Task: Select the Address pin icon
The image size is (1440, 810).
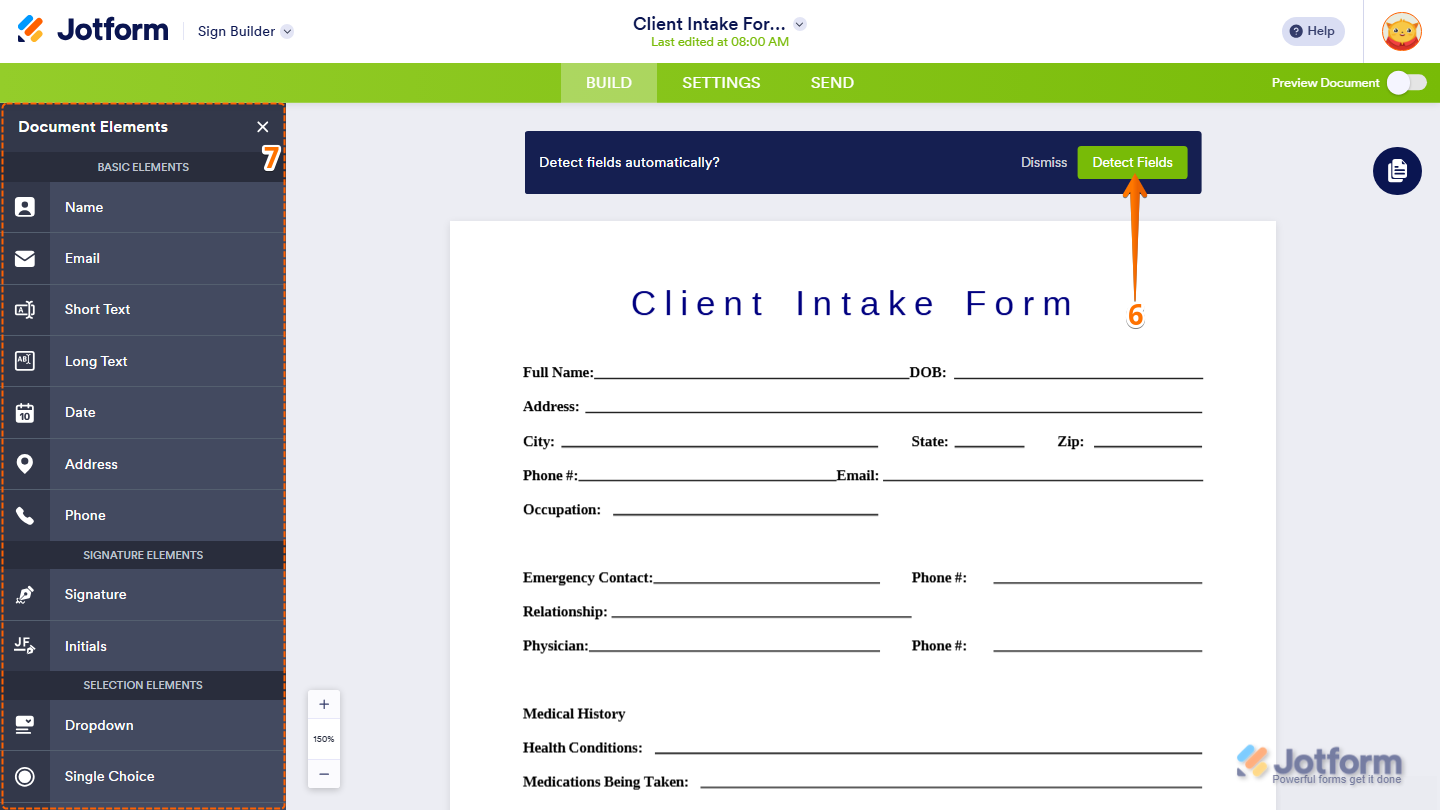Action: pyautogui.click(x=25, y=464)
